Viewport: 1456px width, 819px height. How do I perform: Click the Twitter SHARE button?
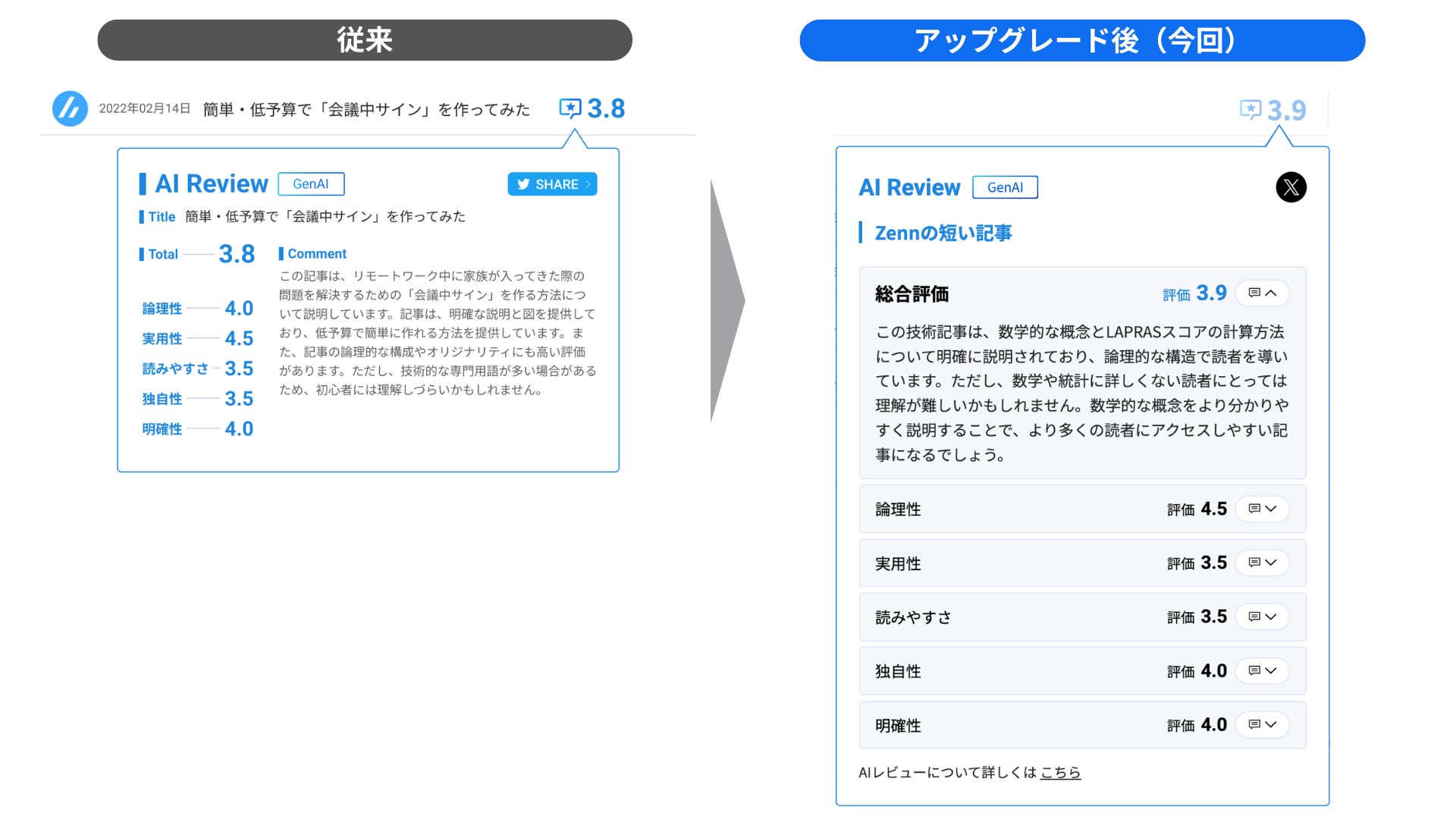[x=552, y=184]
